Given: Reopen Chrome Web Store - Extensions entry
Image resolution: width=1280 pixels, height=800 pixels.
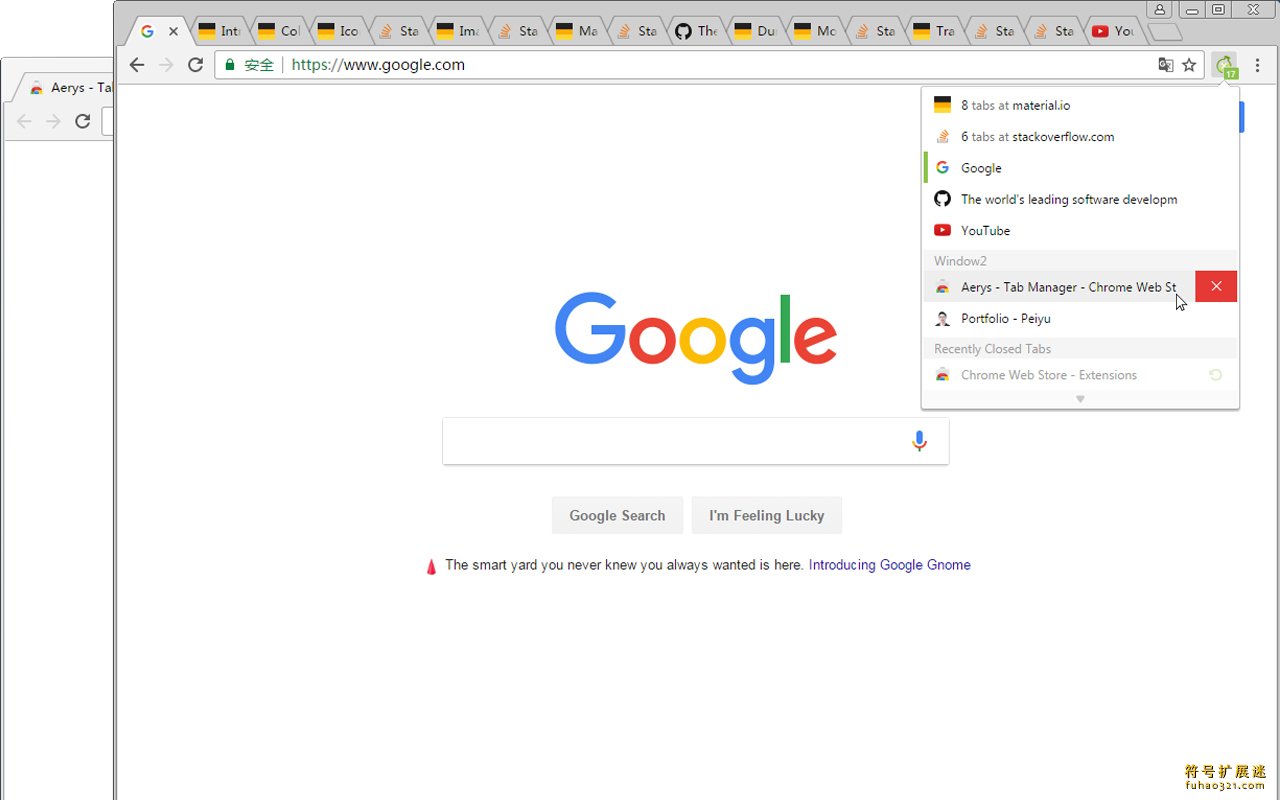Looking at the screenshot, I should 1080,375.
